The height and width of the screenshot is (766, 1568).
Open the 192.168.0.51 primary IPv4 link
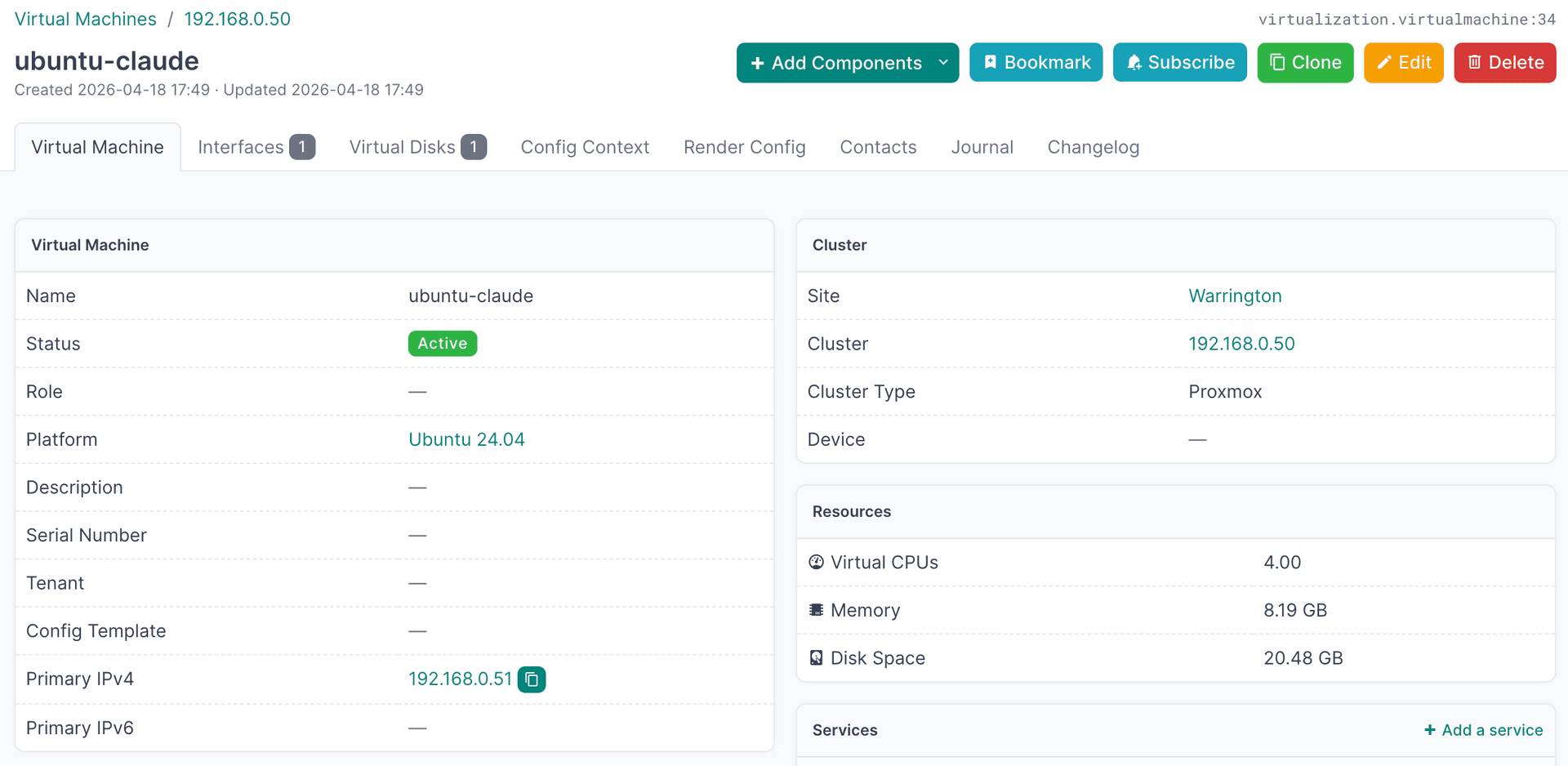tap(460, 679)
